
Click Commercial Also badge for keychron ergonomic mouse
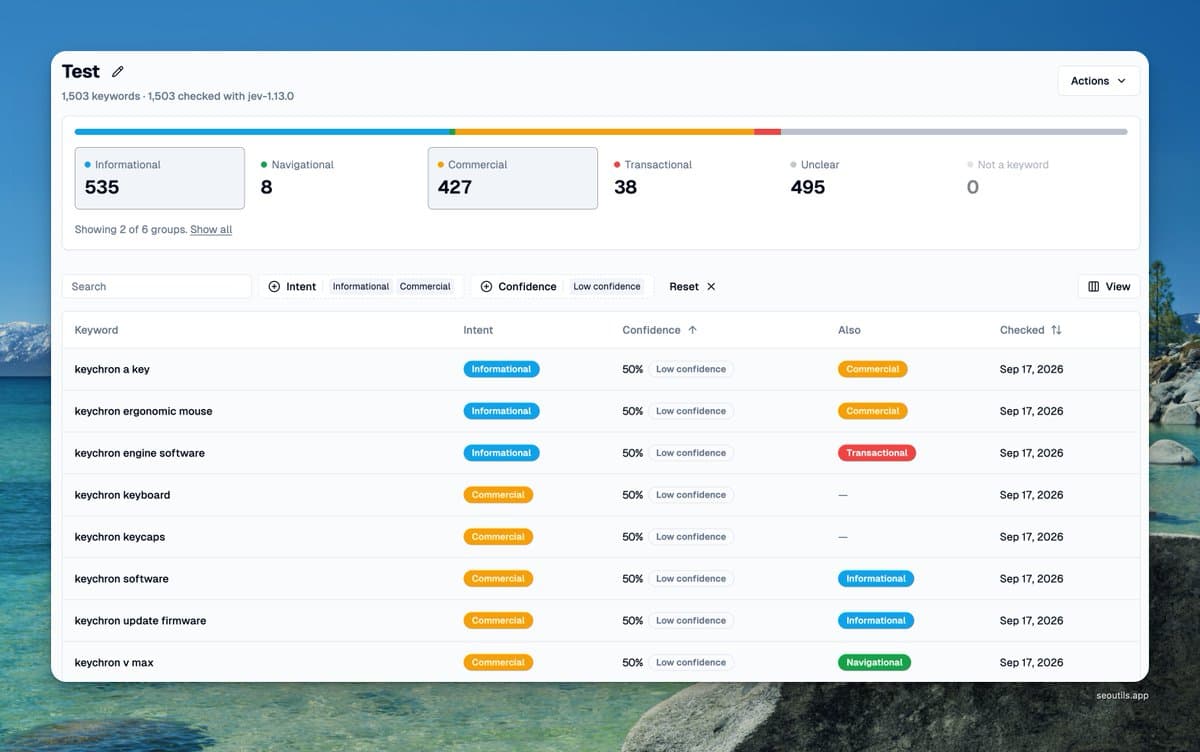coord(873,411)
